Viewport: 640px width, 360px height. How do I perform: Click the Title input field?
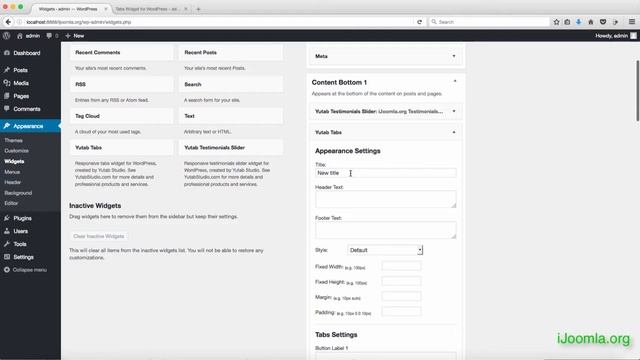386,173
